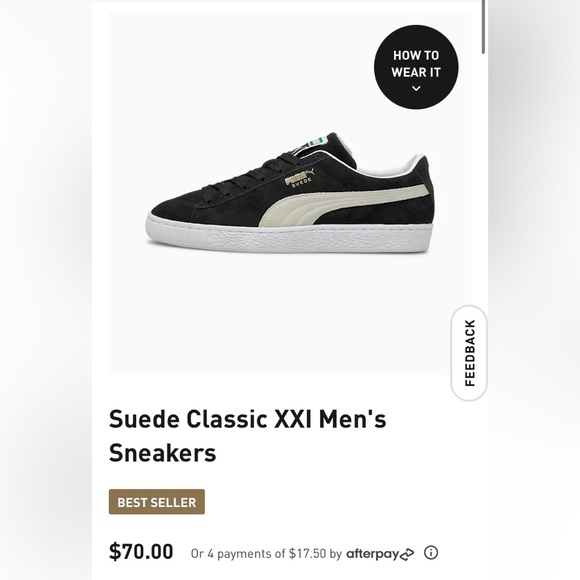Click the word Sneakers in the product title
The width and height of the screenshot is (580, 580).
pyautogui.click(x=162, y=453)
